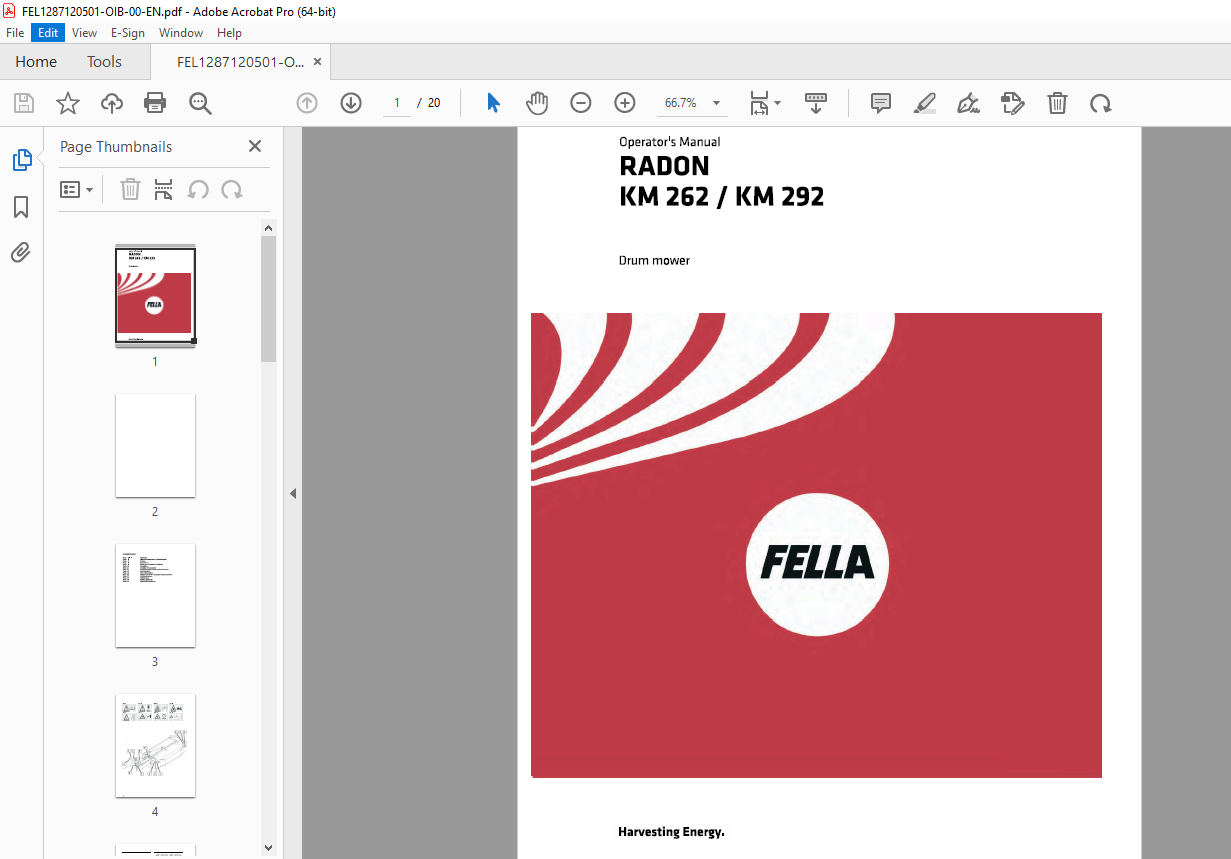The width and height of the screenshot is (1231, 859).
Task: Select page 3 thumbnail
Action: [x=155, y=595]
